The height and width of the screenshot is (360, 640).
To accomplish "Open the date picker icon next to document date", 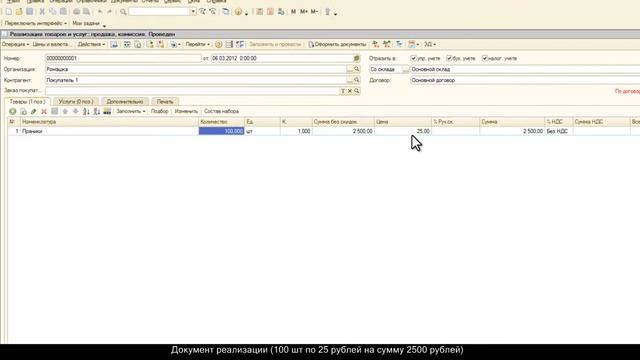I will (x=356, y=58).
